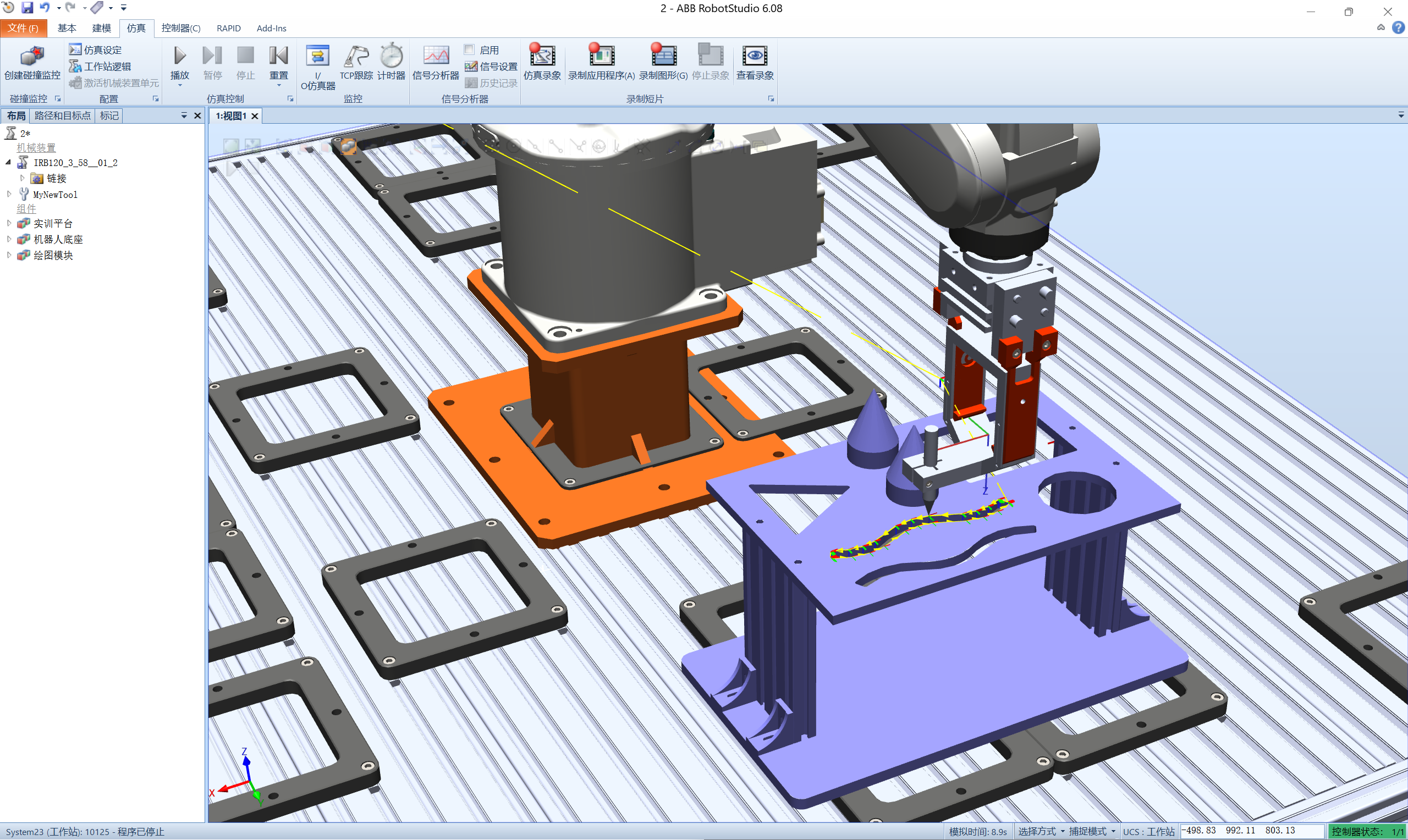1408x840 pixels.
Task: Expand the 链接 tree node
Action: point(23,178)
